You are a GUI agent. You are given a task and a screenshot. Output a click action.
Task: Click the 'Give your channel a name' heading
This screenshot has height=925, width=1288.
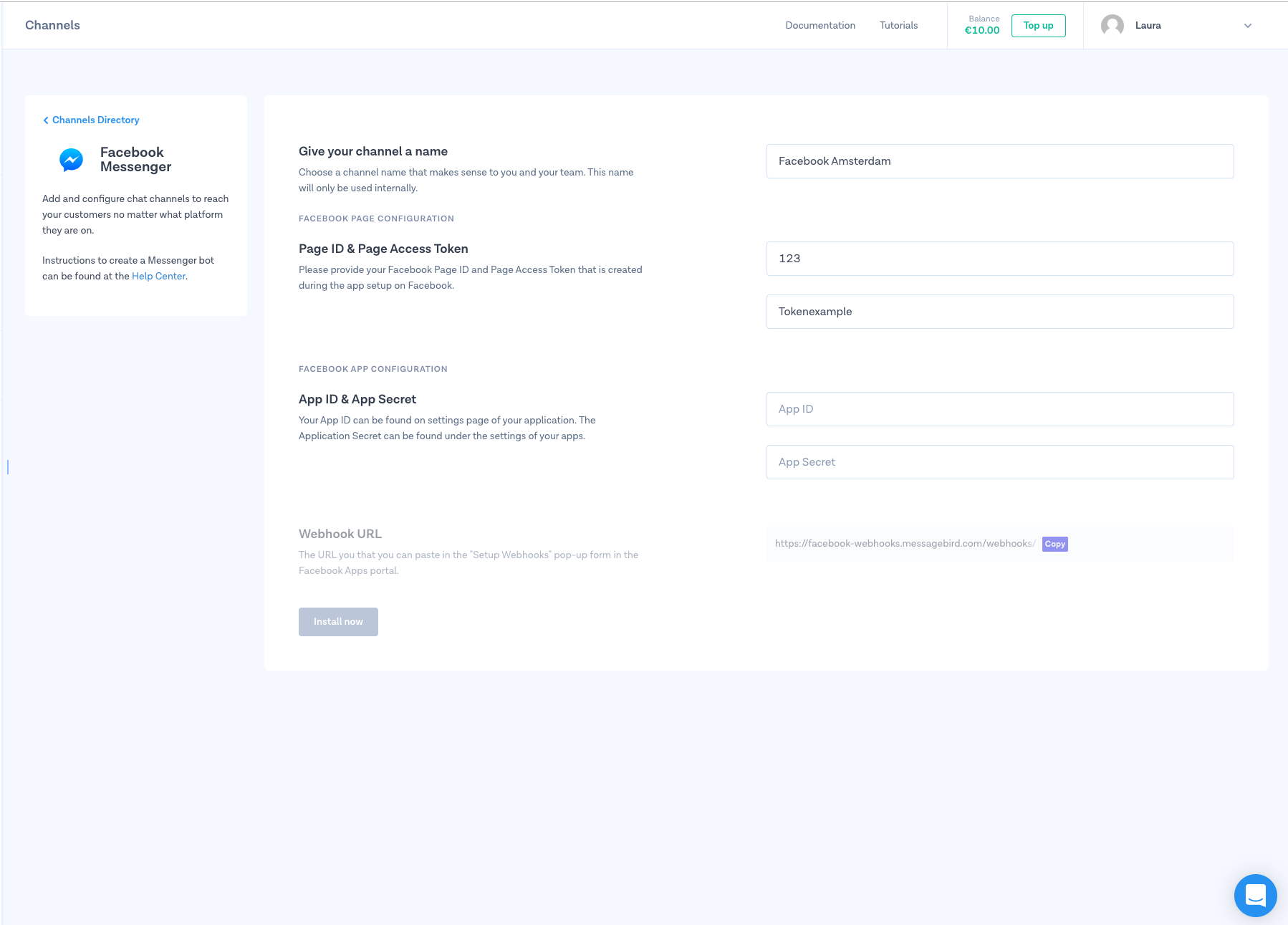[x=373, y=151]
